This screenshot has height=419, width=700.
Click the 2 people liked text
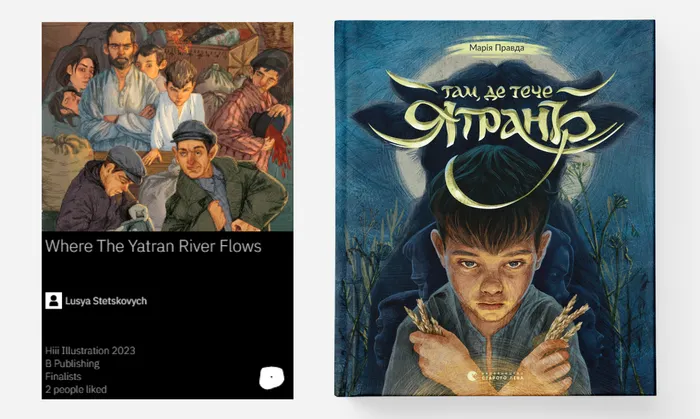click(76, 390)
